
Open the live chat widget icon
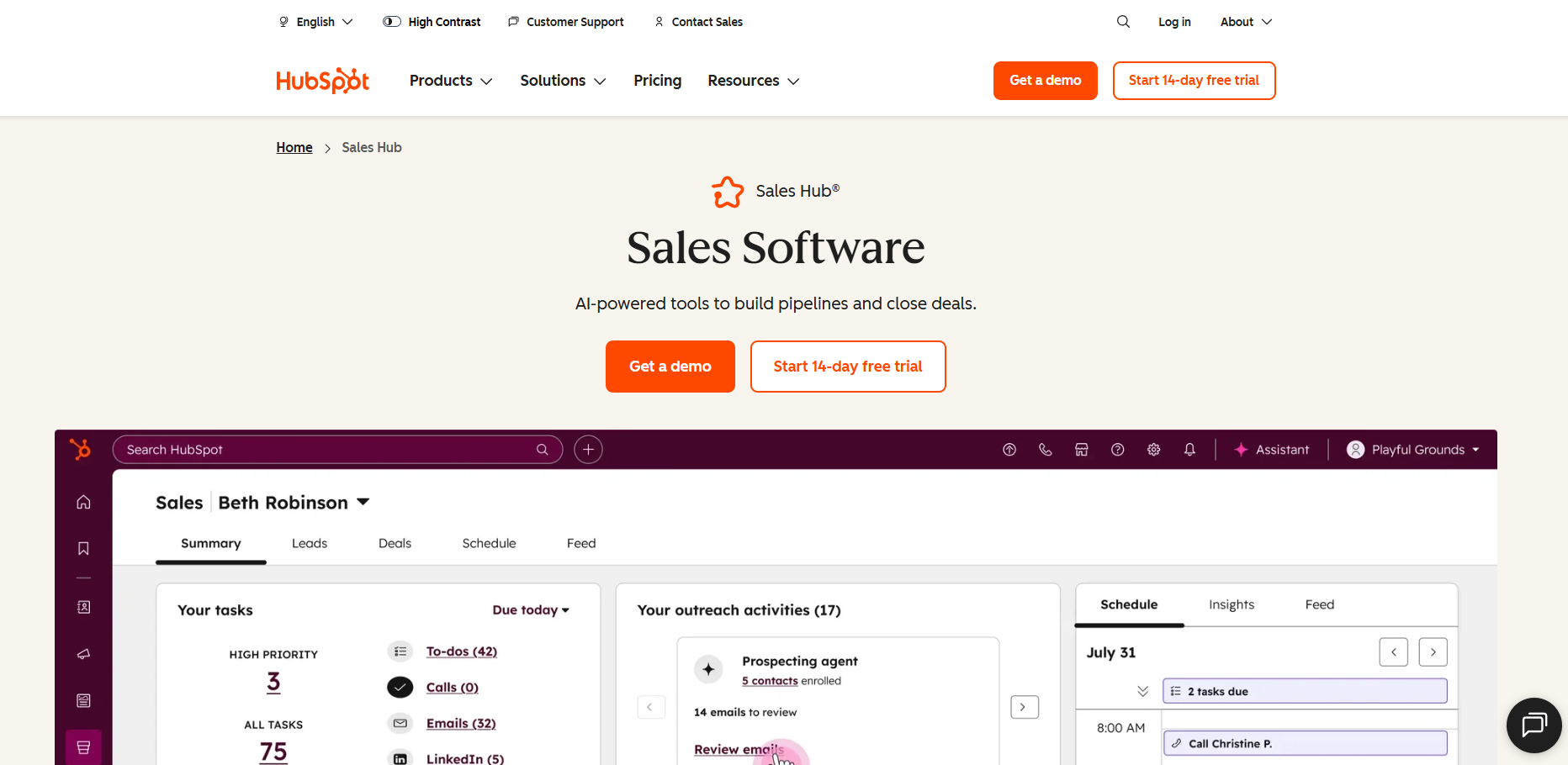pos(1534,725)
